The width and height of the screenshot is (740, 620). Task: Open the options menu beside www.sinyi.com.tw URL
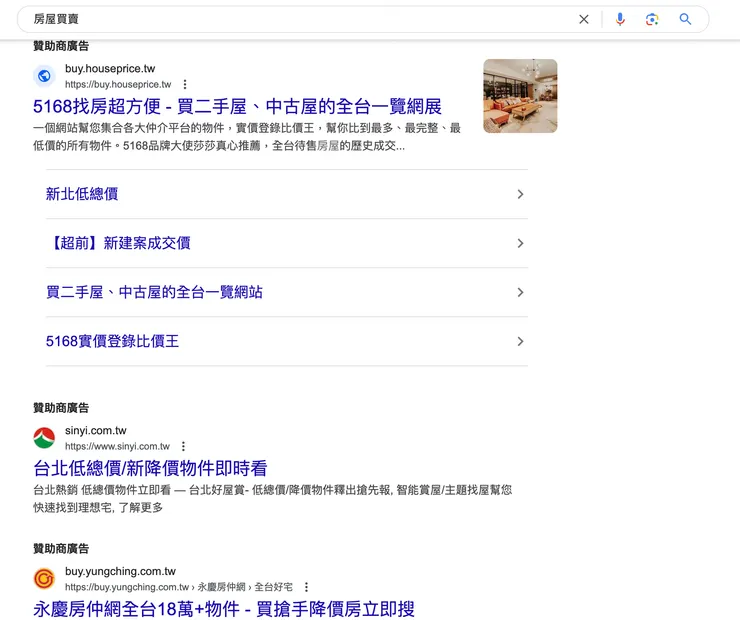tap(183, 446)
